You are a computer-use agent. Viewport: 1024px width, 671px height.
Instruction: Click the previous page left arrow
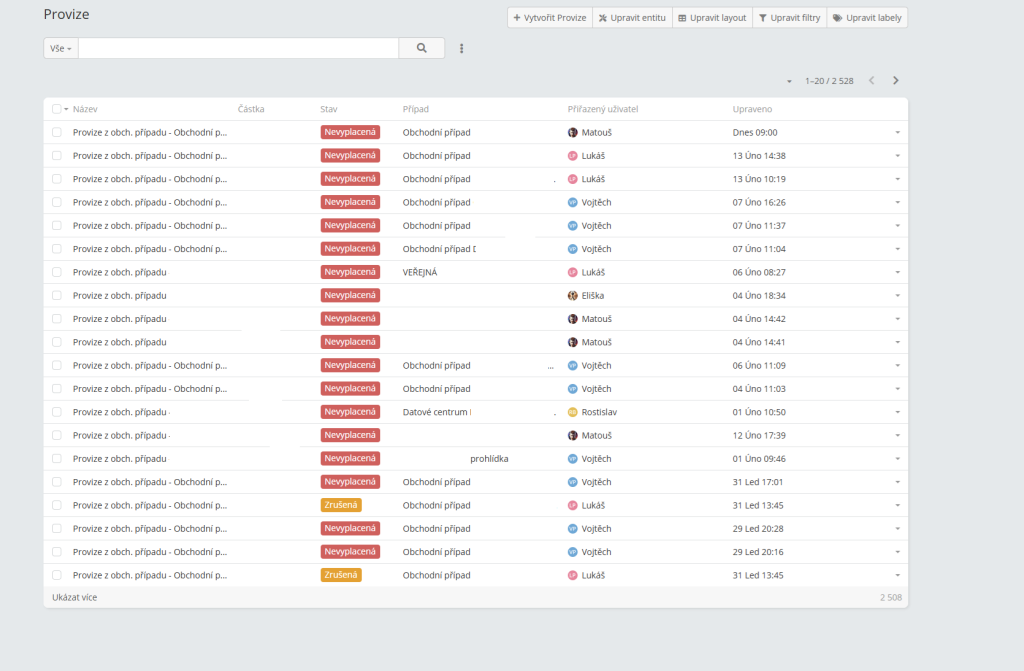pos(871,81)
